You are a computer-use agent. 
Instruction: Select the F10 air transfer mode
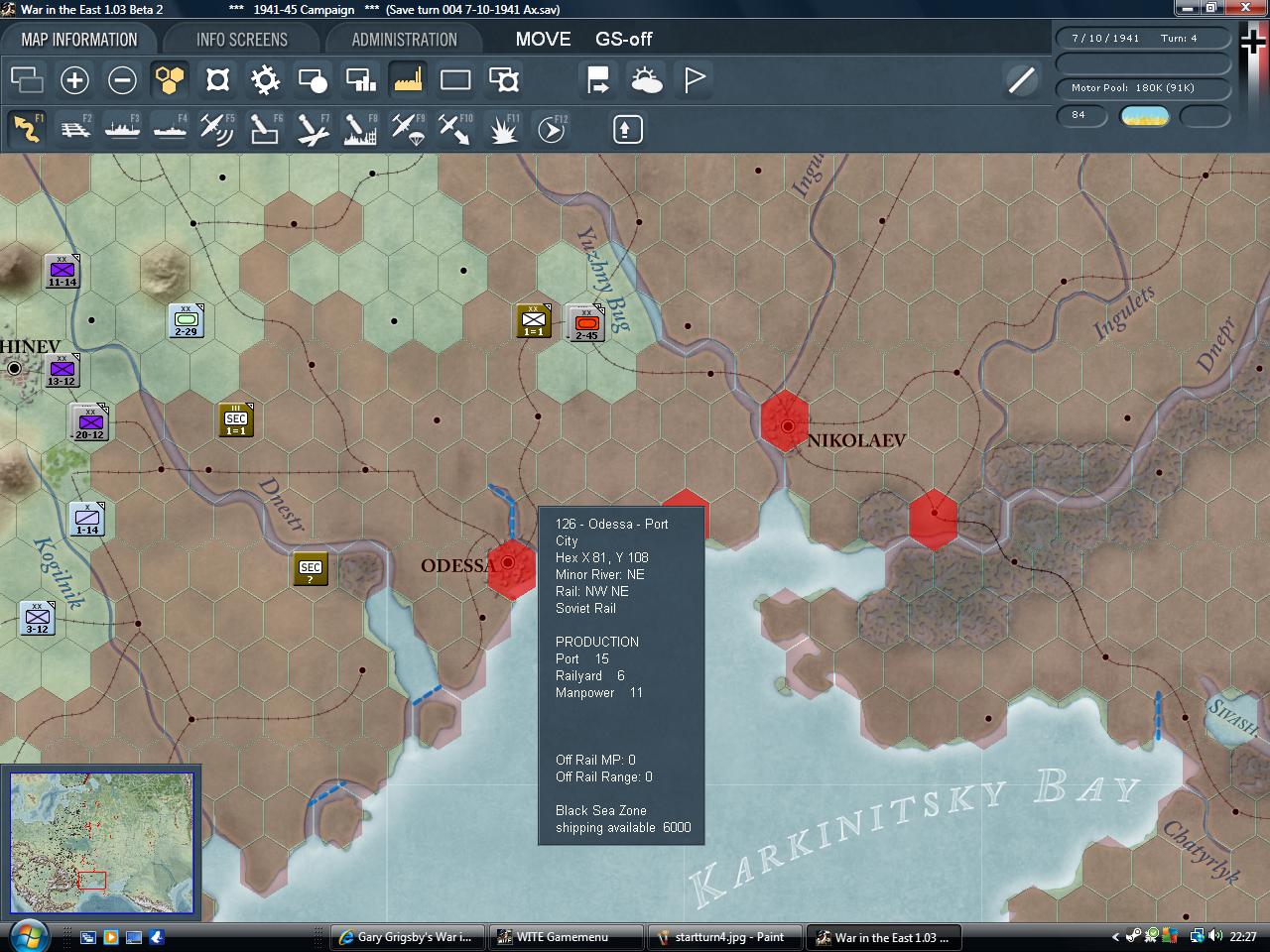(455, 129)
